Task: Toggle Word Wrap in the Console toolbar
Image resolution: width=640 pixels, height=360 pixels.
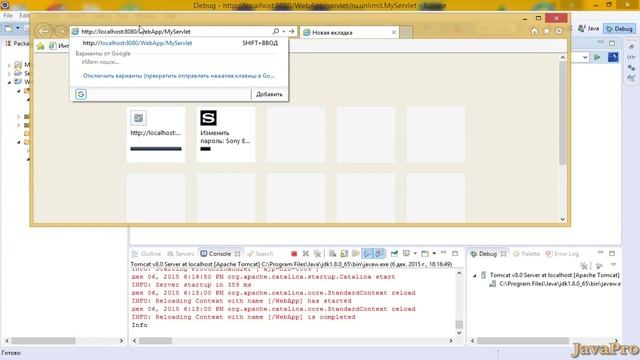Action: point(356,254)
